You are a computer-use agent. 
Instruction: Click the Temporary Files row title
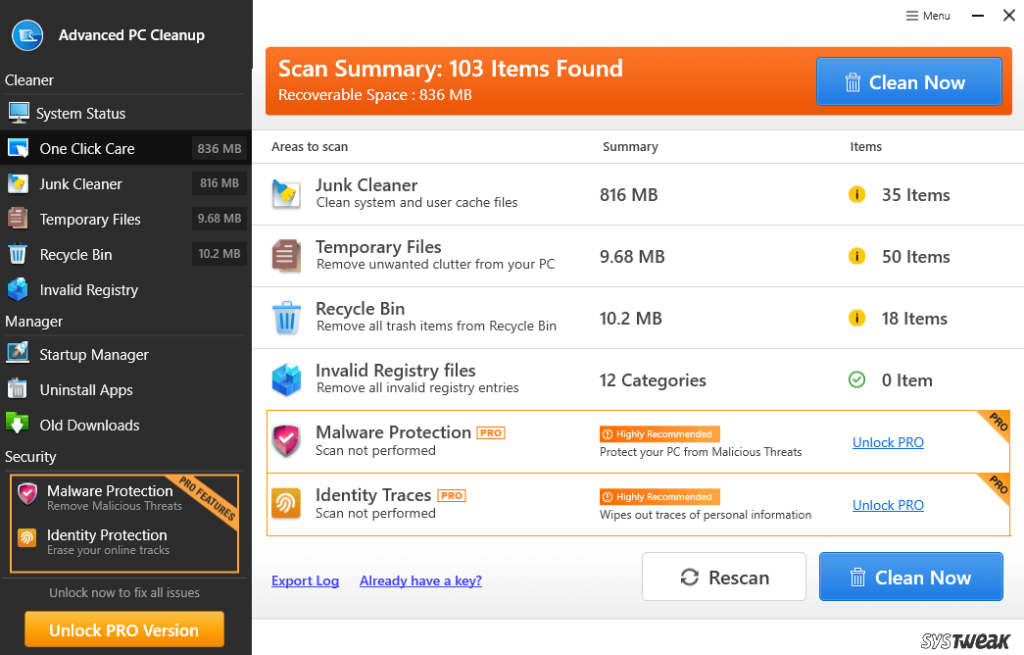coord(378,247)
